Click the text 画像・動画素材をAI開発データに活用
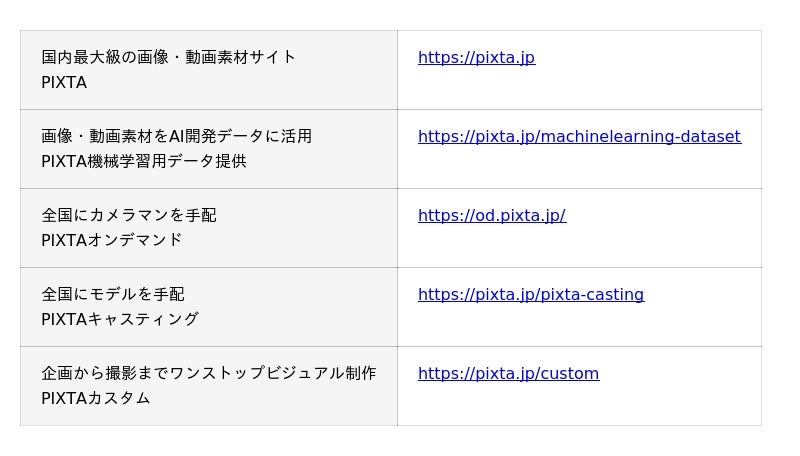The width and height of the screenshot is (800, 456). (x=177, y=137)
